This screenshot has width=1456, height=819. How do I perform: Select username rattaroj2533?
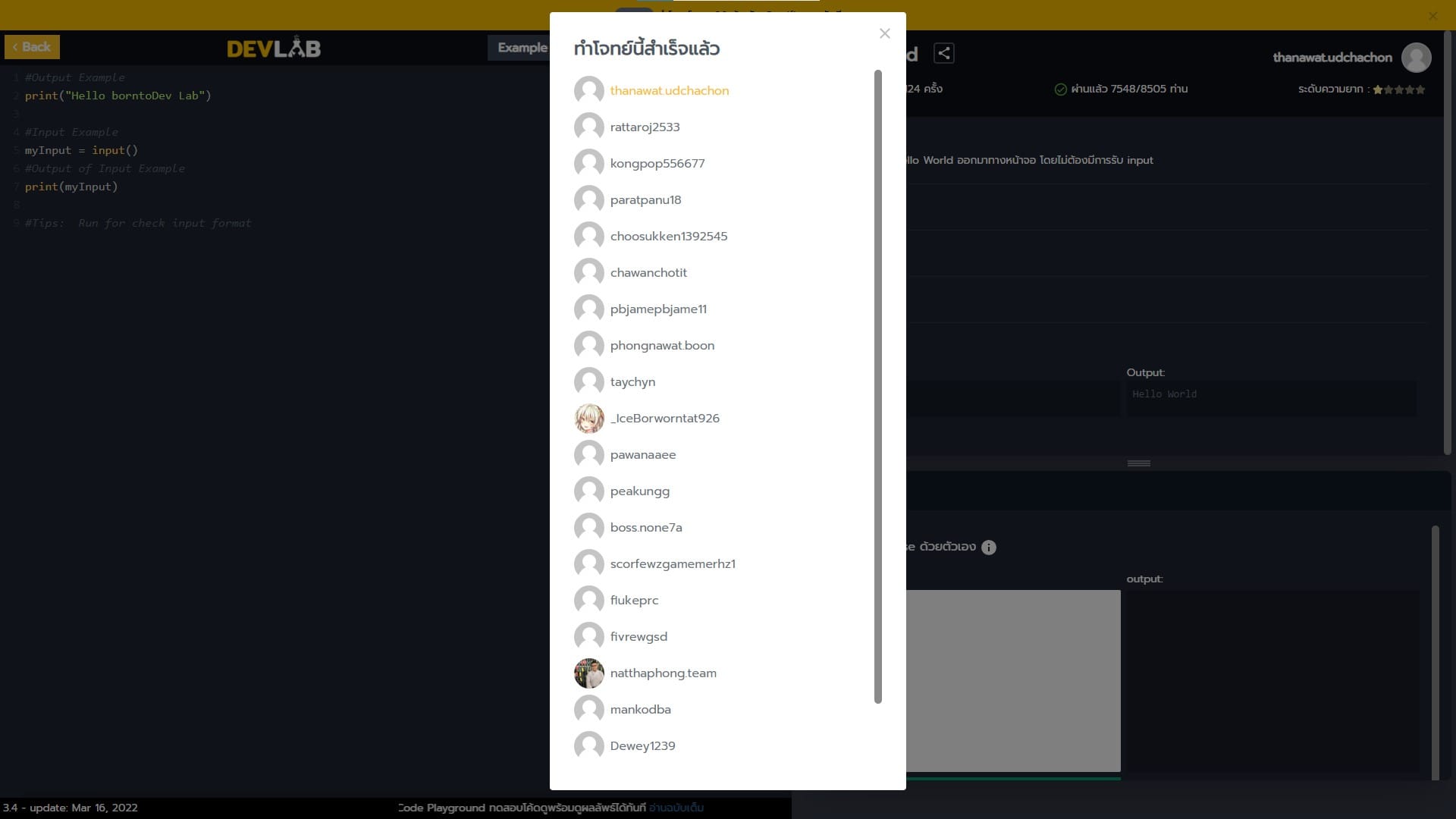tap(645, 127)
